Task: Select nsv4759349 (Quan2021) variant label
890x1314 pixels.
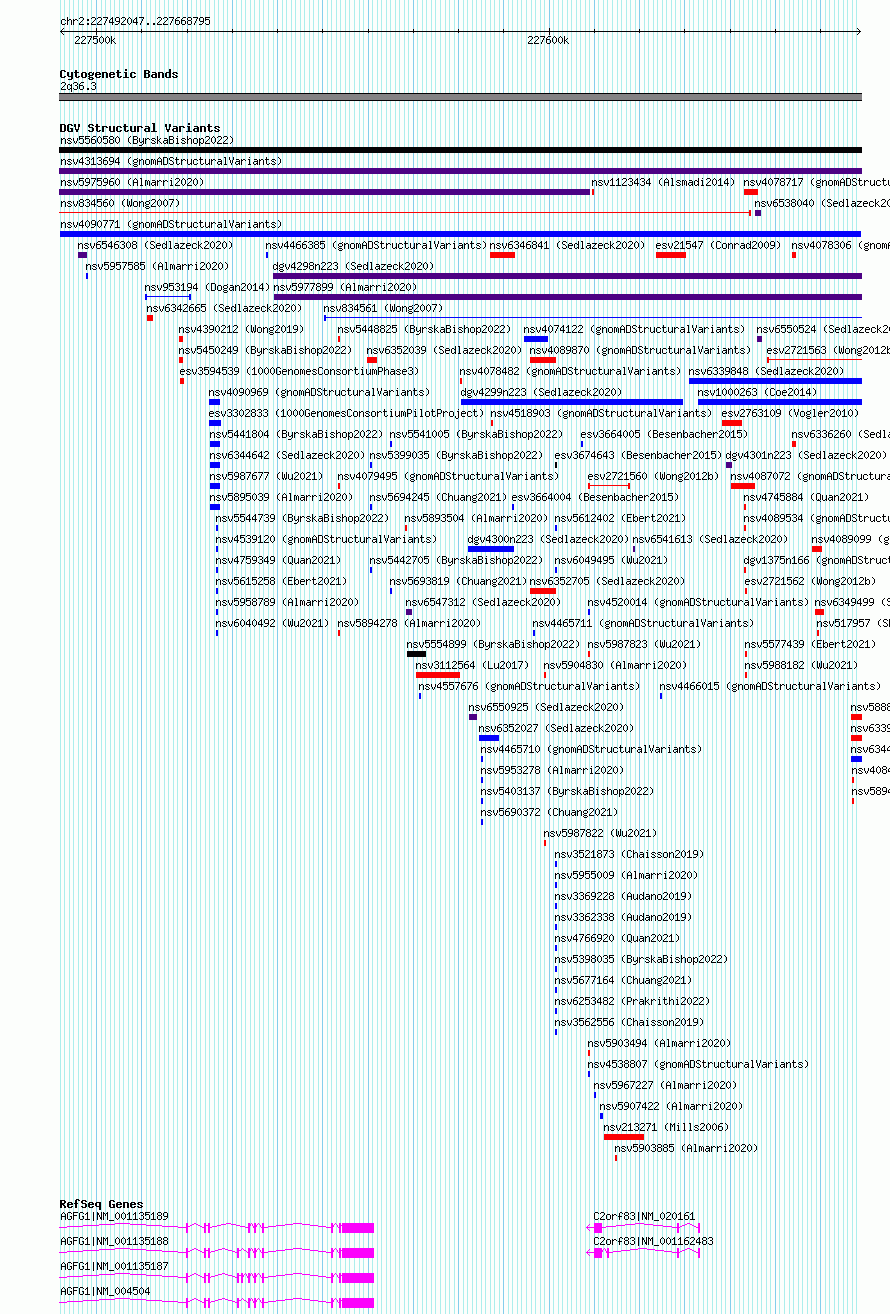Action: (x=279, y=560)
